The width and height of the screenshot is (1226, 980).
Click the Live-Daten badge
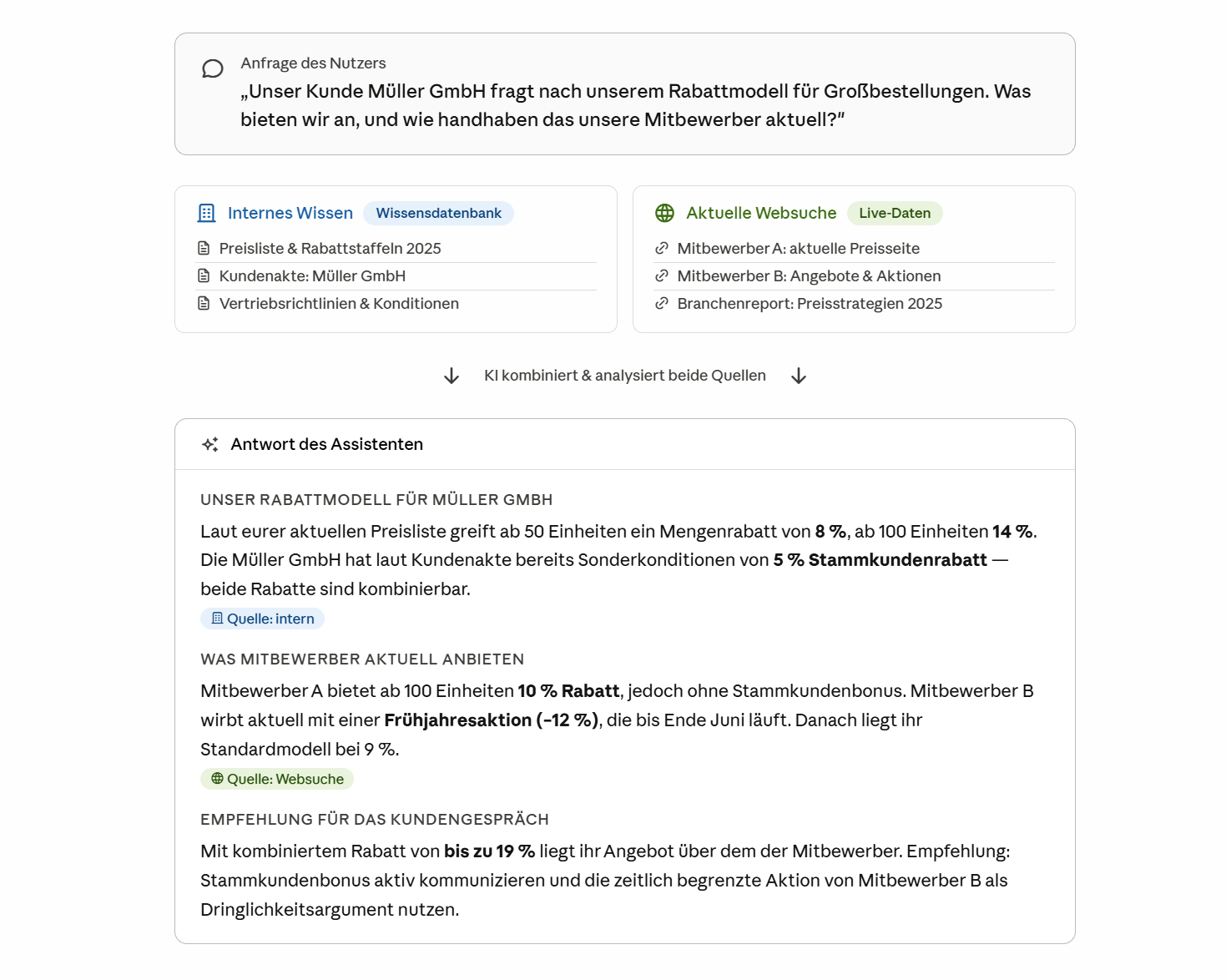[895, 213]
